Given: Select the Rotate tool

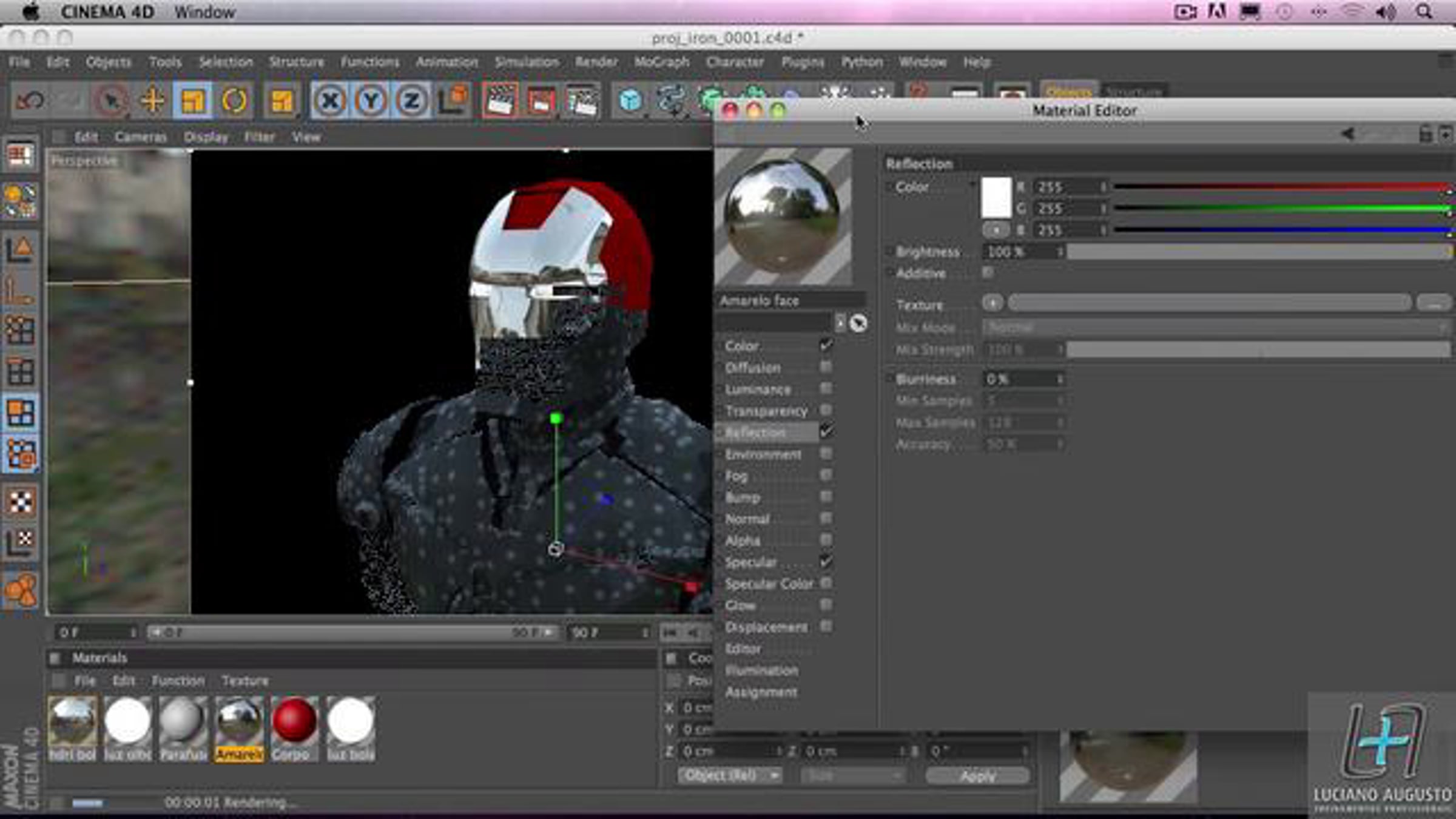Looking at the screenshot, I should coord(234,100).
